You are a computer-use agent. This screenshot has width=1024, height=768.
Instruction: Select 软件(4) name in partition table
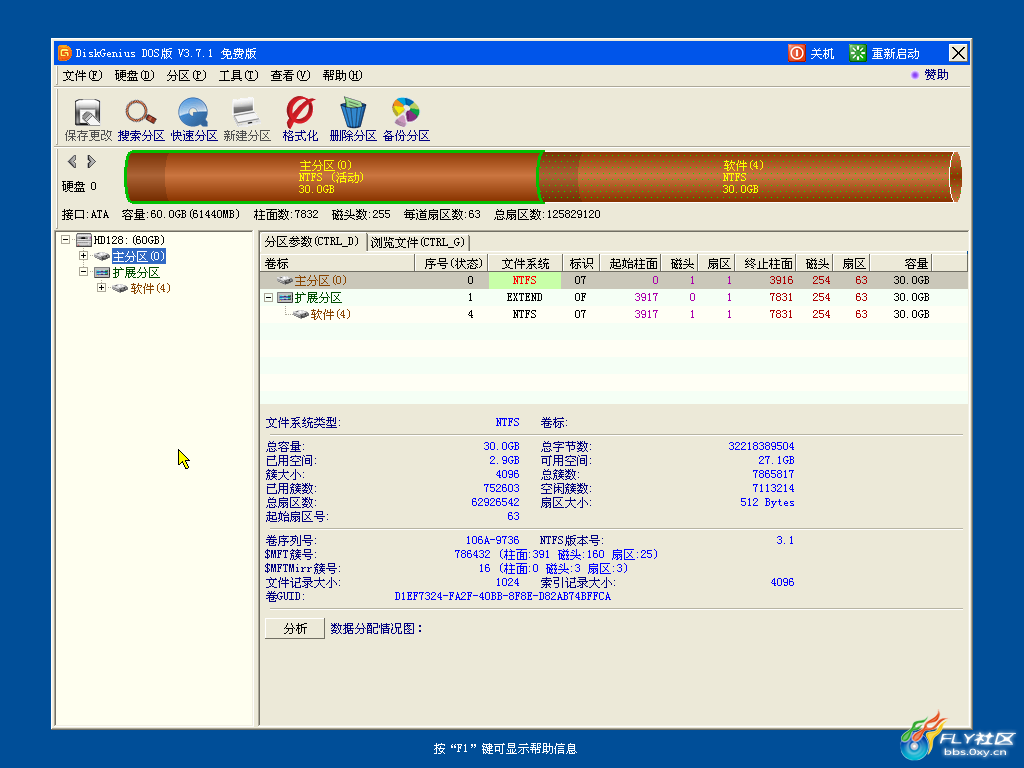330,314
